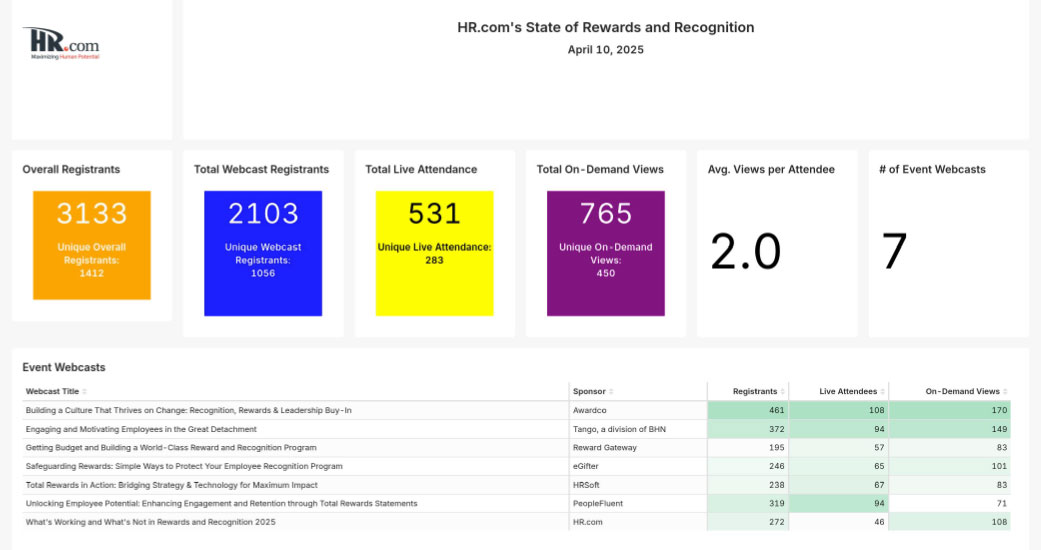Click the HR.com logo

(x=61, y=43)
